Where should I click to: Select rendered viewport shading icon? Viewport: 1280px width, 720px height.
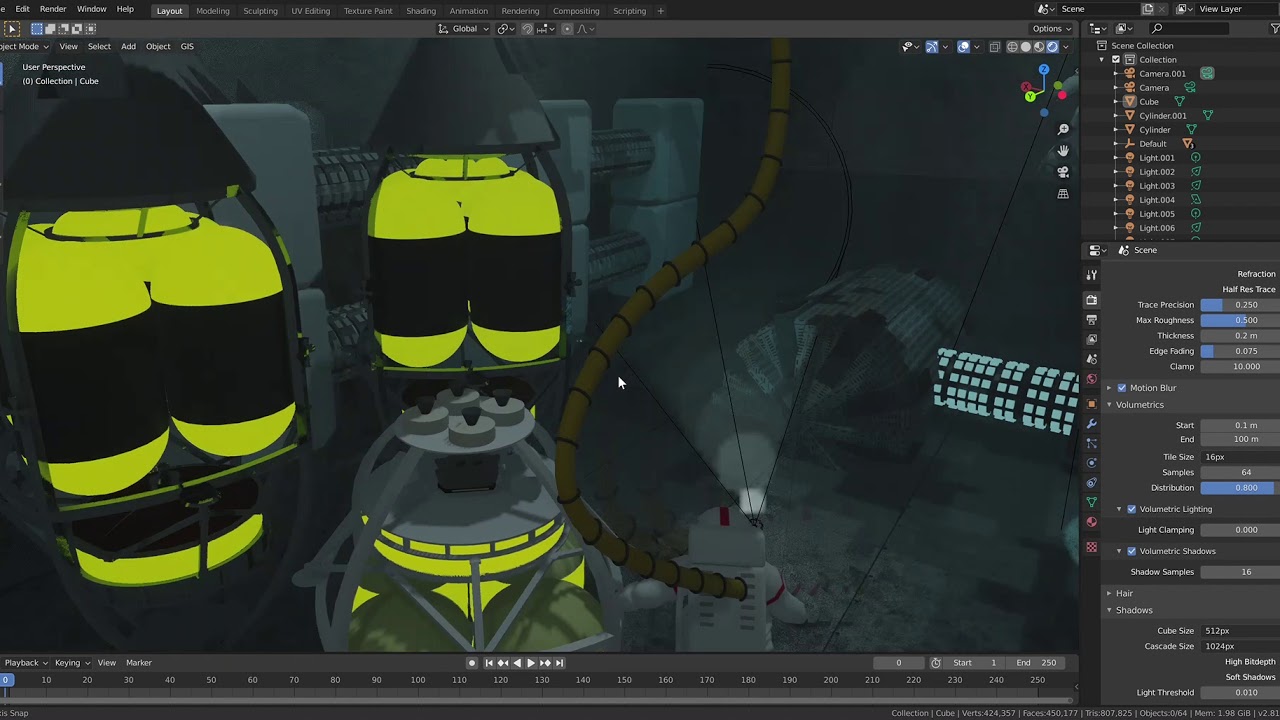1052,47
